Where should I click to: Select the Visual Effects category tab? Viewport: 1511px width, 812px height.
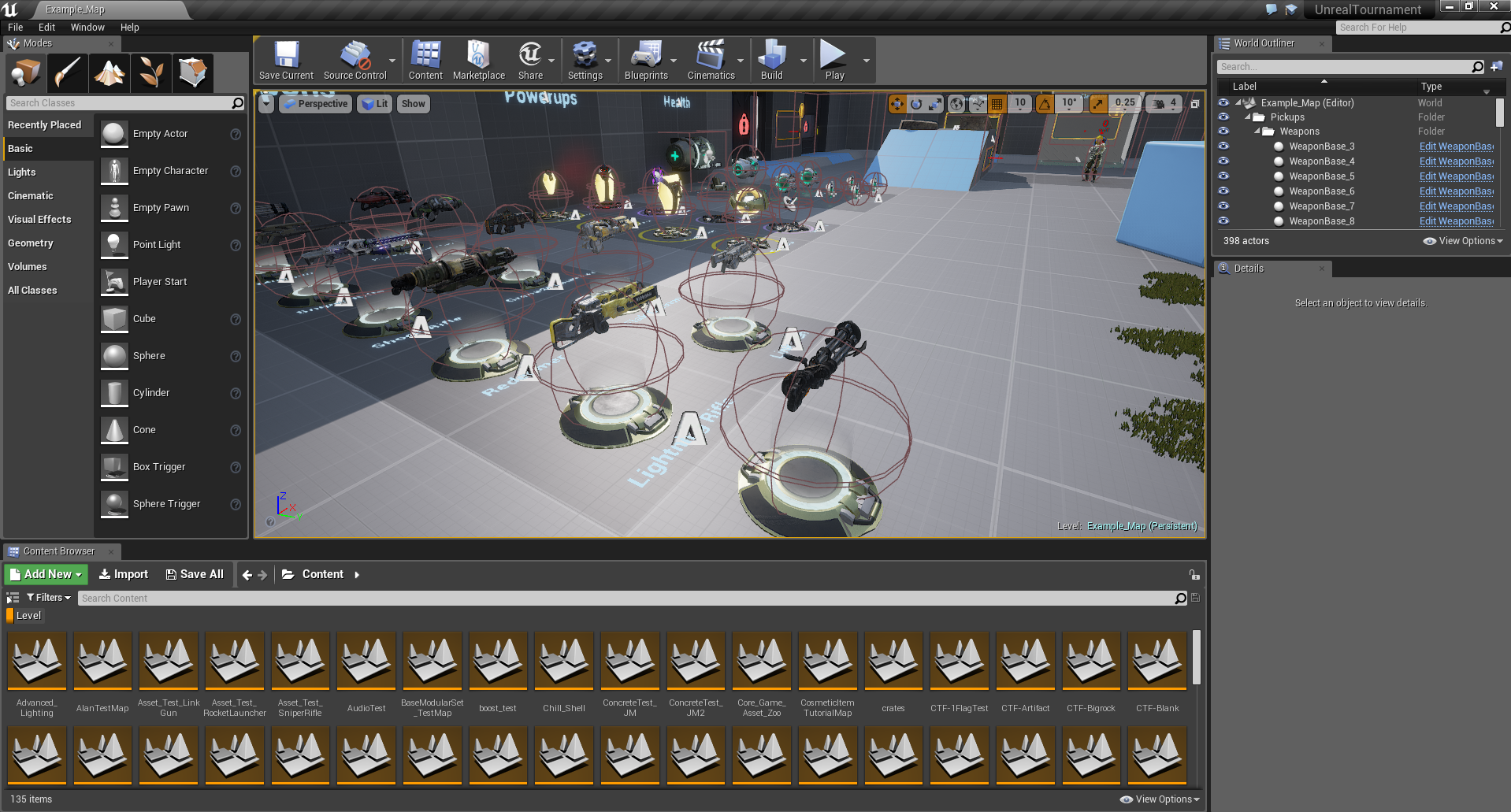tap(47, 219)
